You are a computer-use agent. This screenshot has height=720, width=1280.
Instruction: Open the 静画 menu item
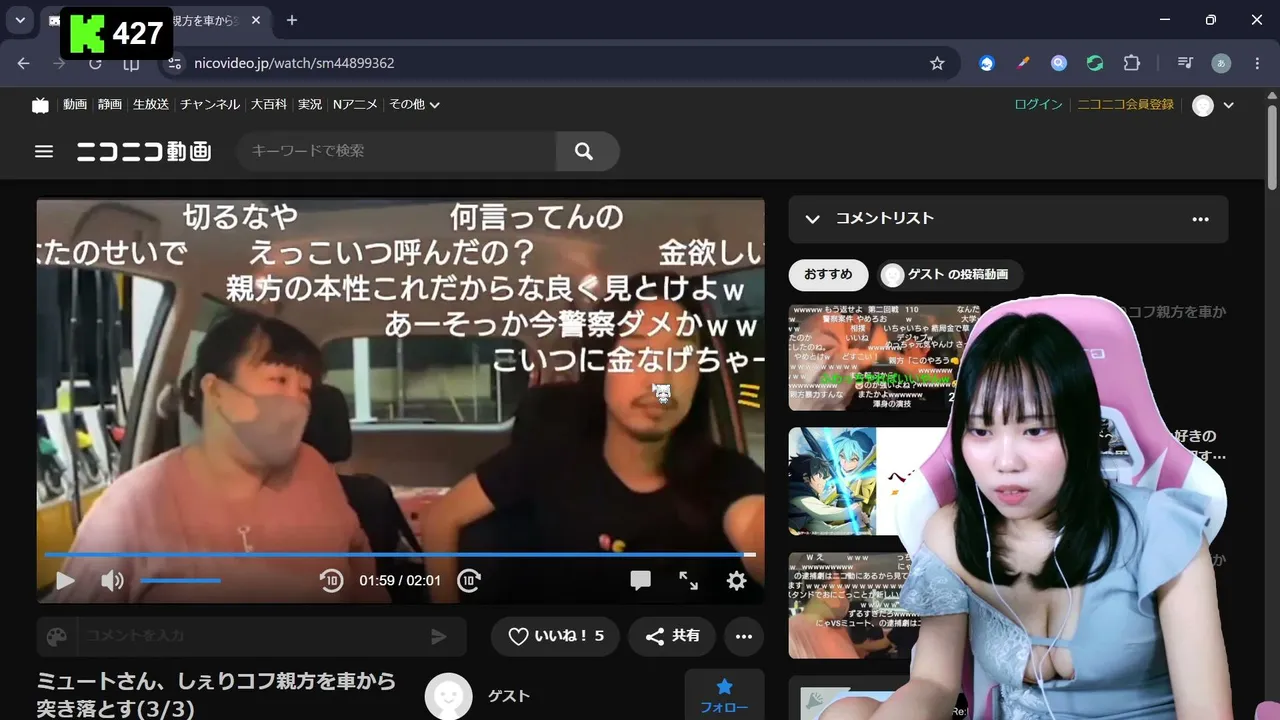coord(110,104)
